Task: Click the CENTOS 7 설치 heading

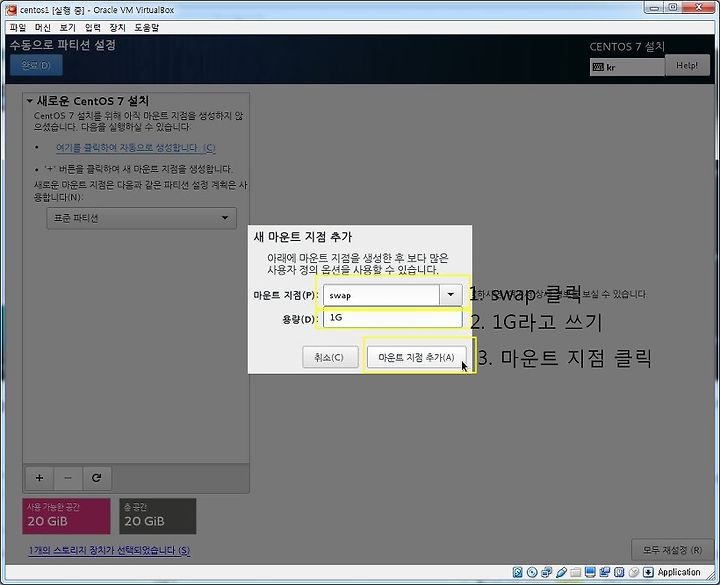Action: (627, 46)
